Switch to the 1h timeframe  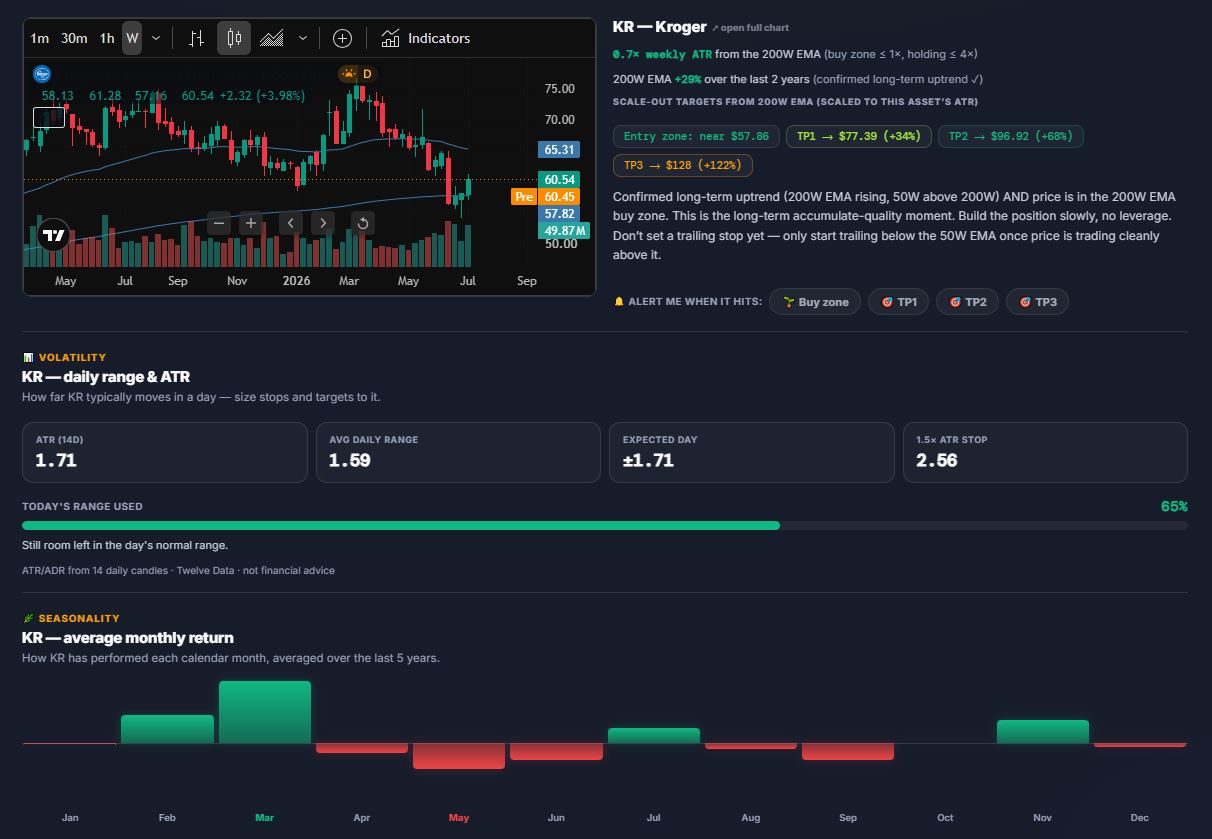[x=107, y=38]
